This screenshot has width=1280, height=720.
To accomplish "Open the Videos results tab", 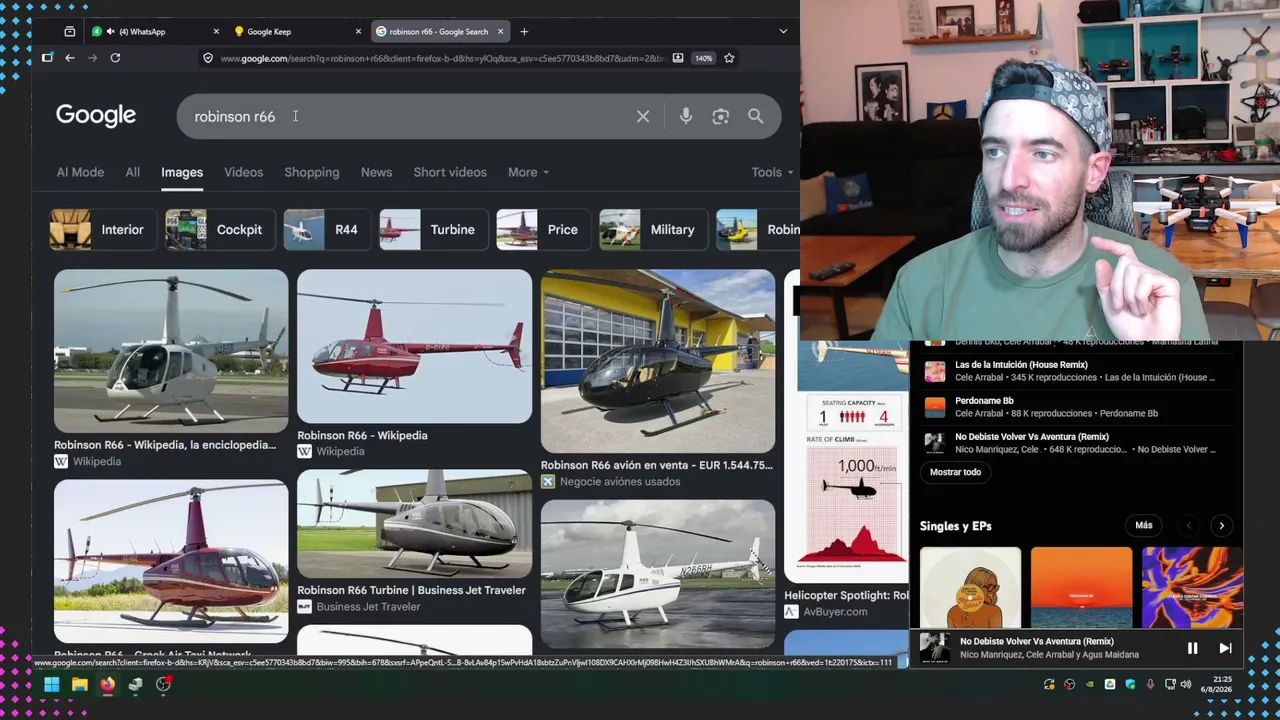I will (x=243, y=172).
